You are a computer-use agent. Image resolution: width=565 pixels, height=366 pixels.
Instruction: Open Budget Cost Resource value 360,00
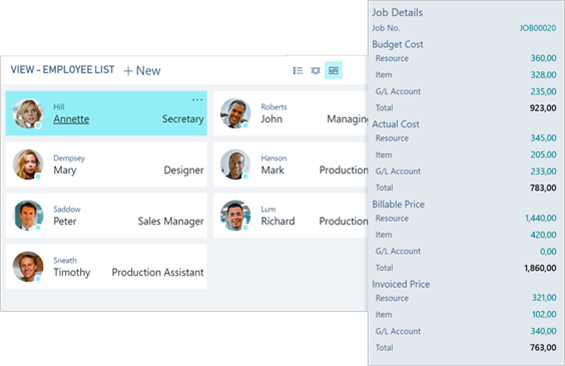coord(543,58)
